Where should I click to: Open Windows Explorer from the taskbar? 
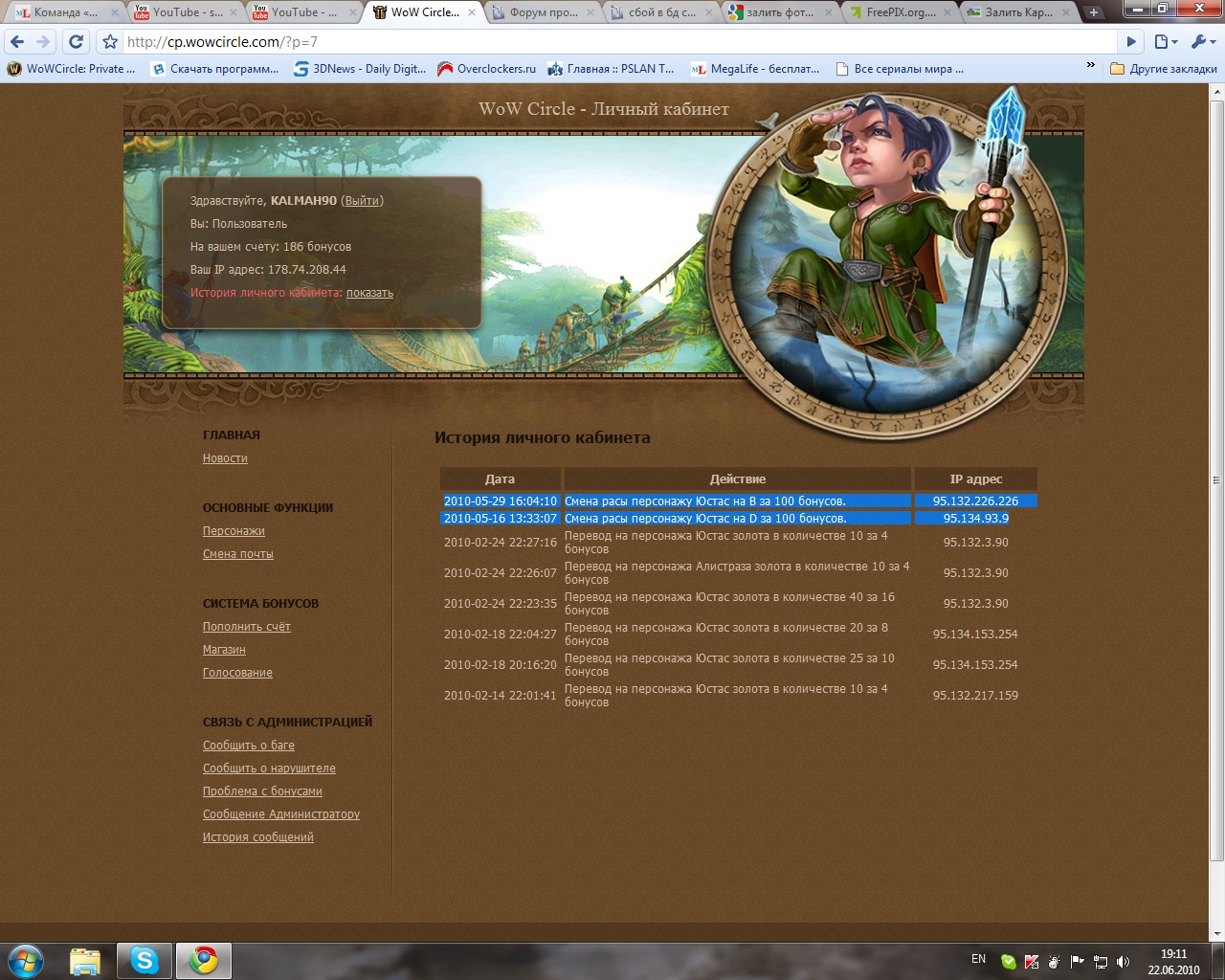click(85, 960)
